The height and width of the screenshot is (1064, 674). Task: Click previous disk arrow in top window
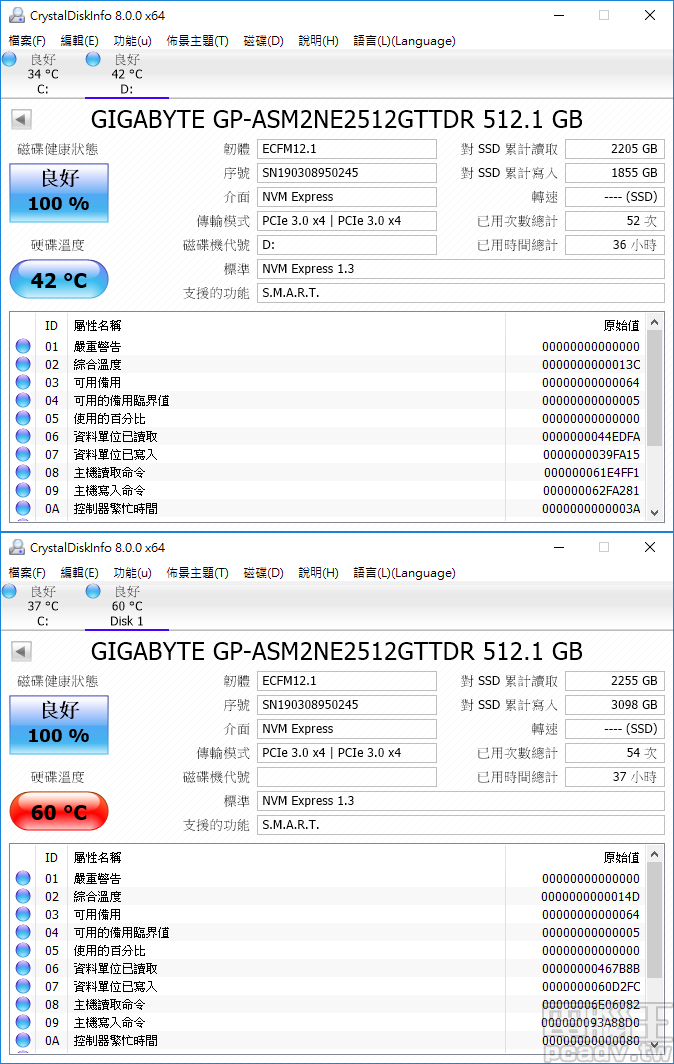(x=21, y=120)
